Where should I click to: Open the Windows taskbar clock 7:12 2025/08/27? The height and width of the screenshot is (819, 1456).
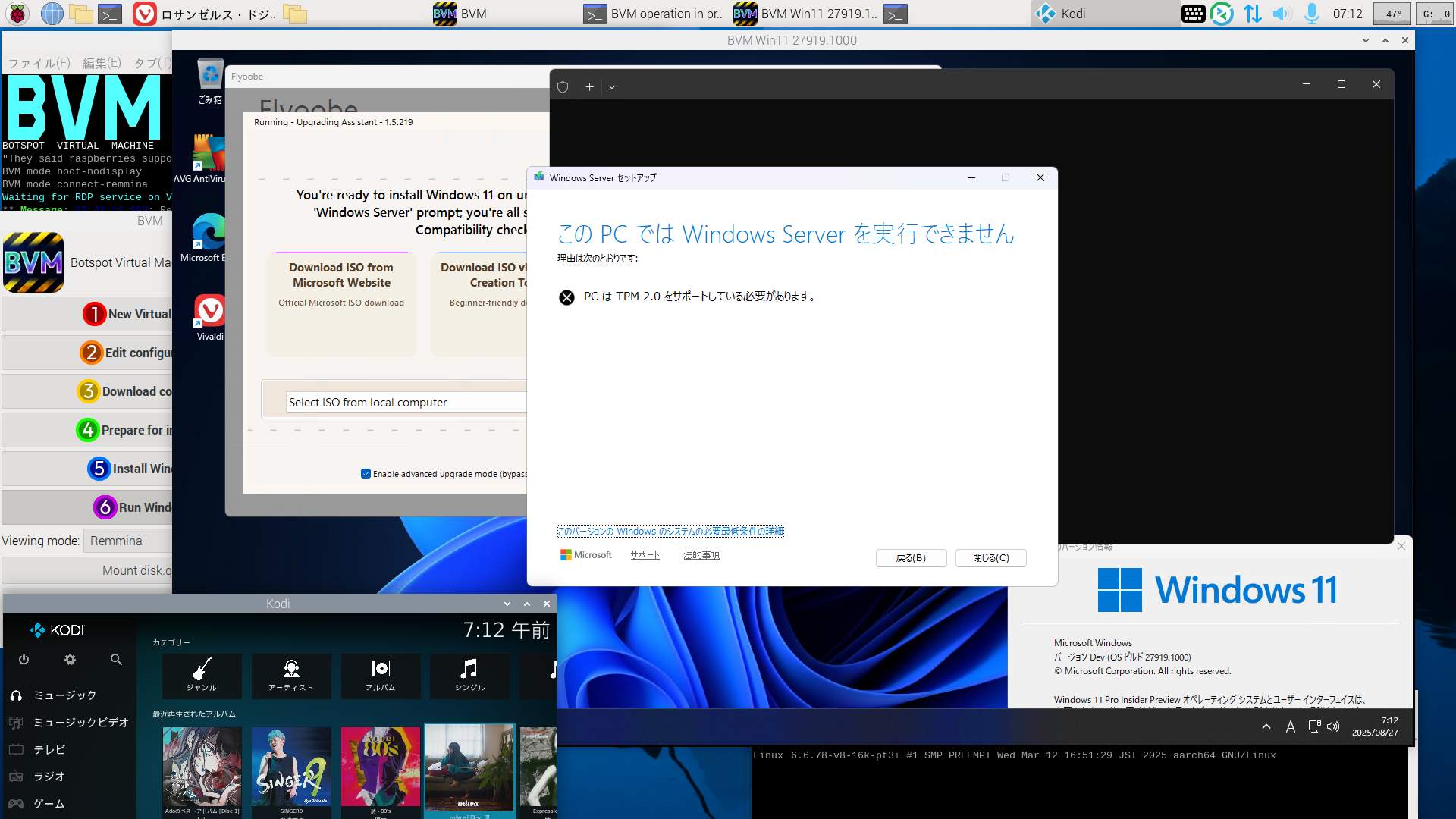point(1375,726)
